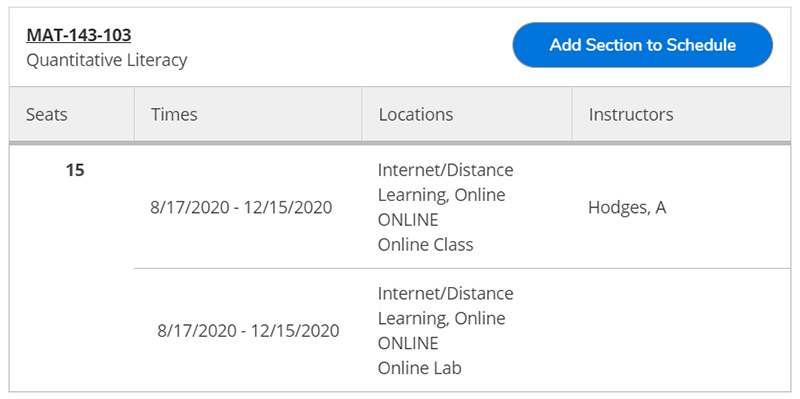Click the Locations column header
This screenshot has height=399, width=800.
coord(467,114)
